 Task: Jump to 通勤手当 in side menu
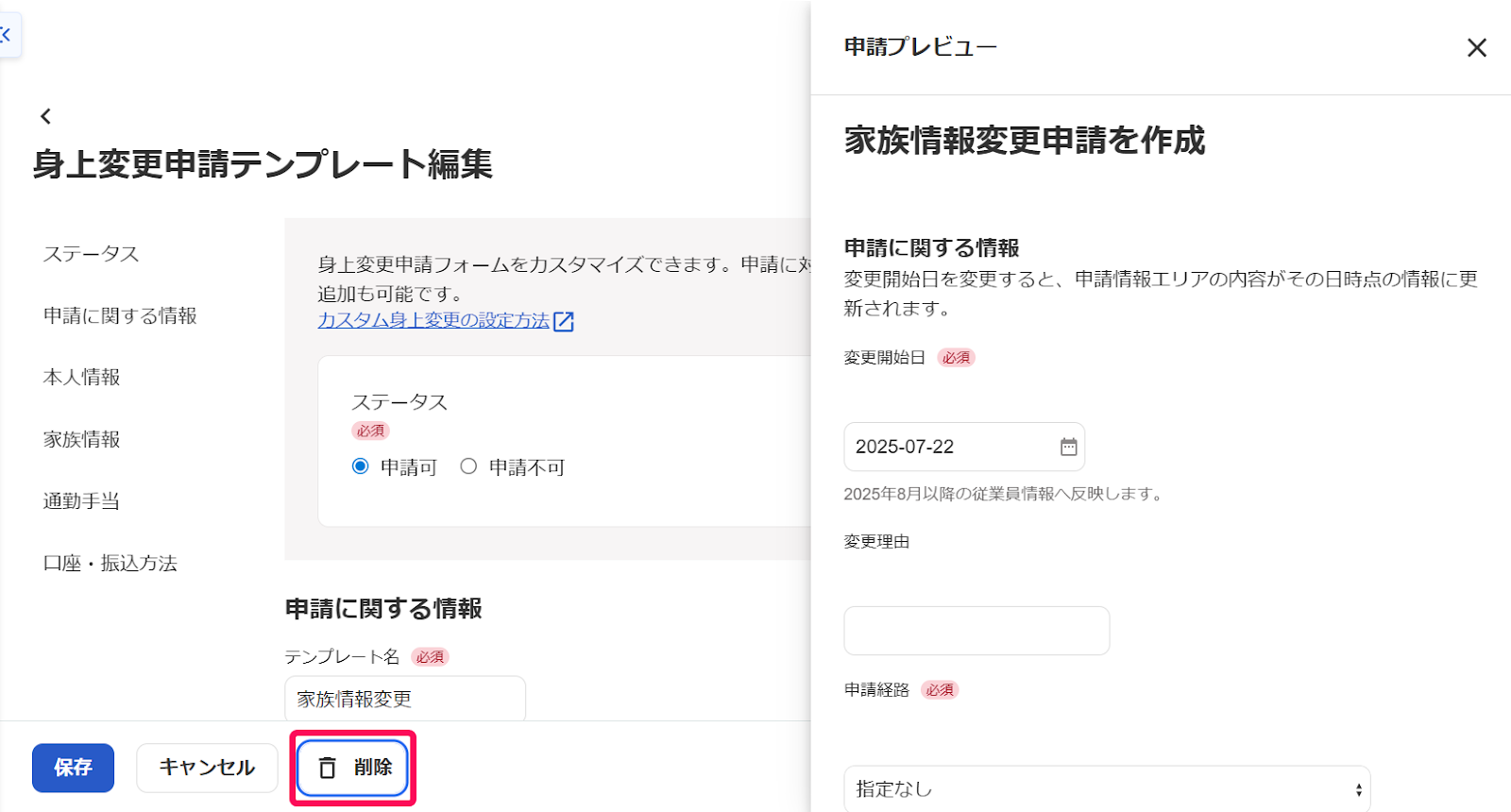tap(82, 500)
